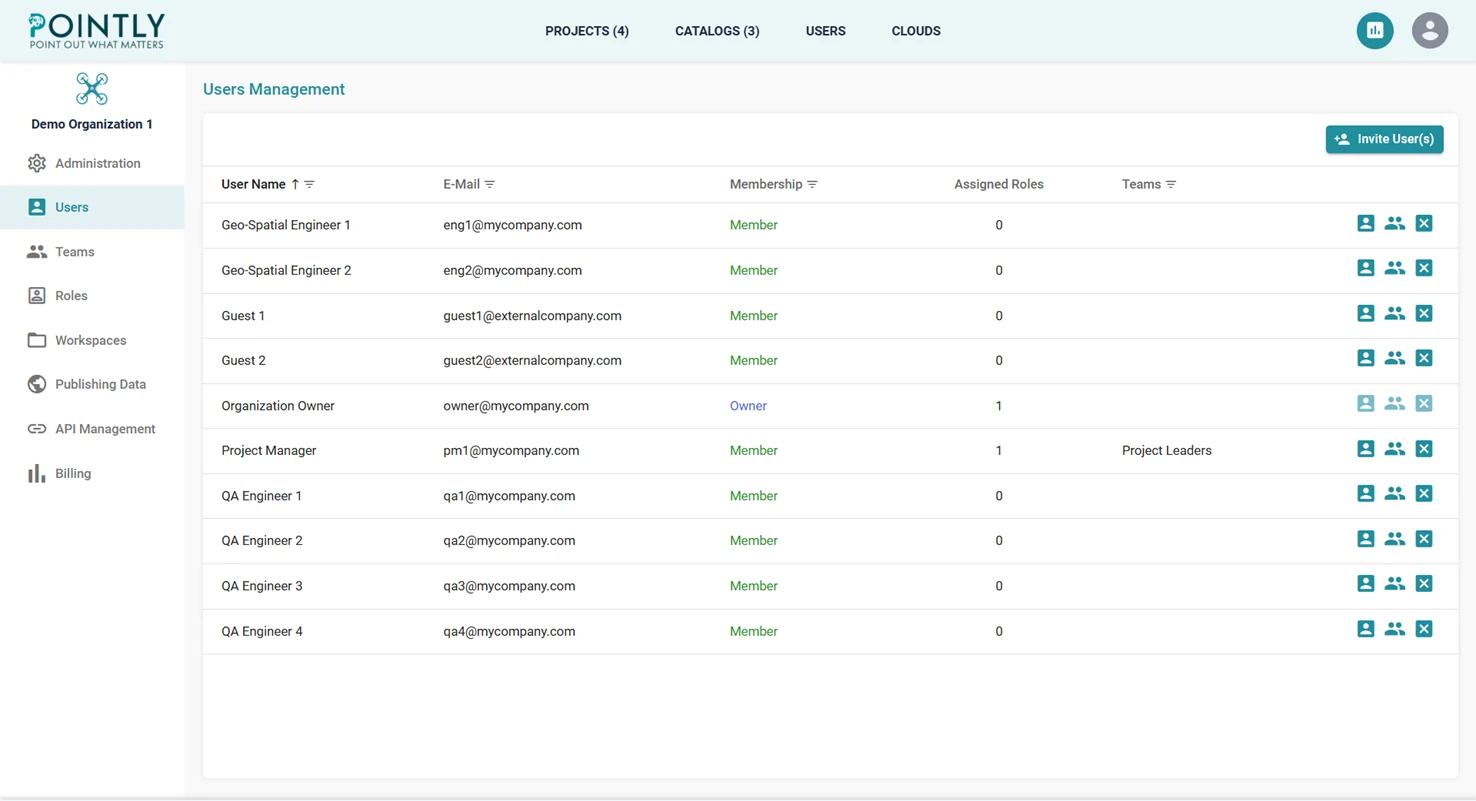Remove user Project Manager with X icon
This screenshot has width=1476, height=801.
pyautogui.click(x=1424, y=449)
